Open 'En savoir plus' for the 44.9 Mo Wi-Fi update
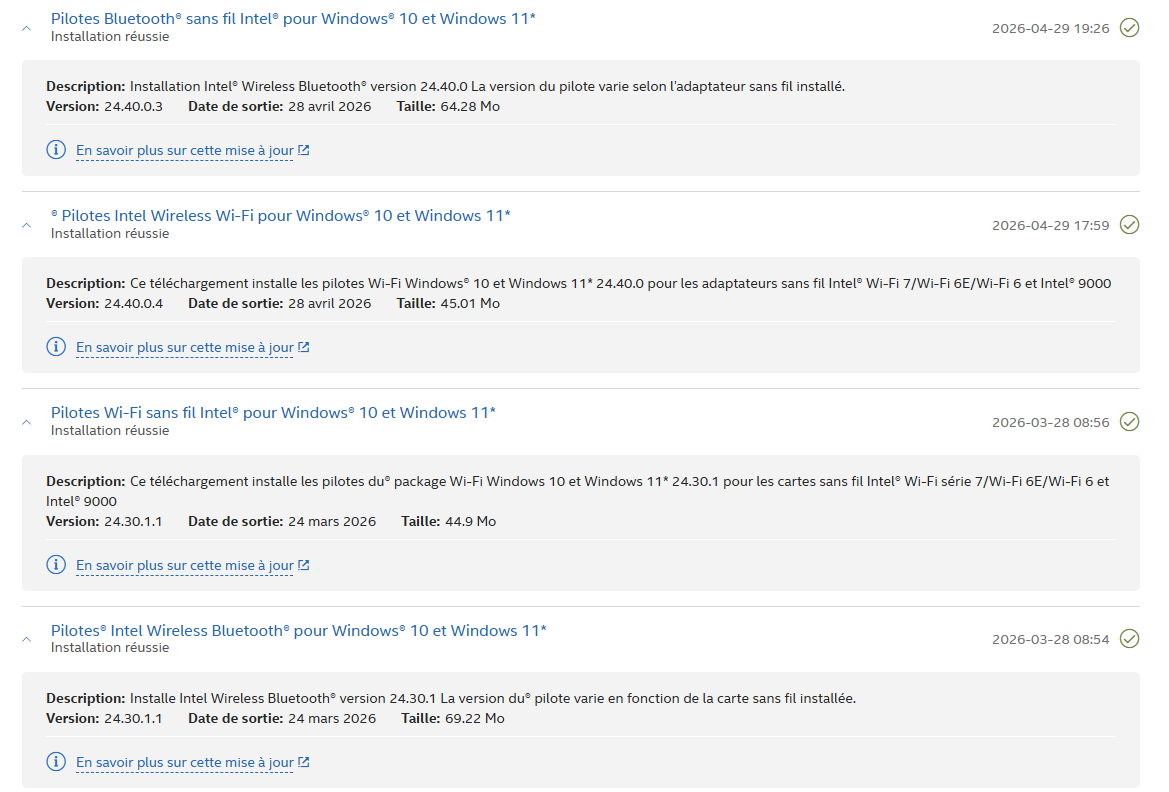Image resolution: width=1169 pixels, height=792 pixels. 185,565
